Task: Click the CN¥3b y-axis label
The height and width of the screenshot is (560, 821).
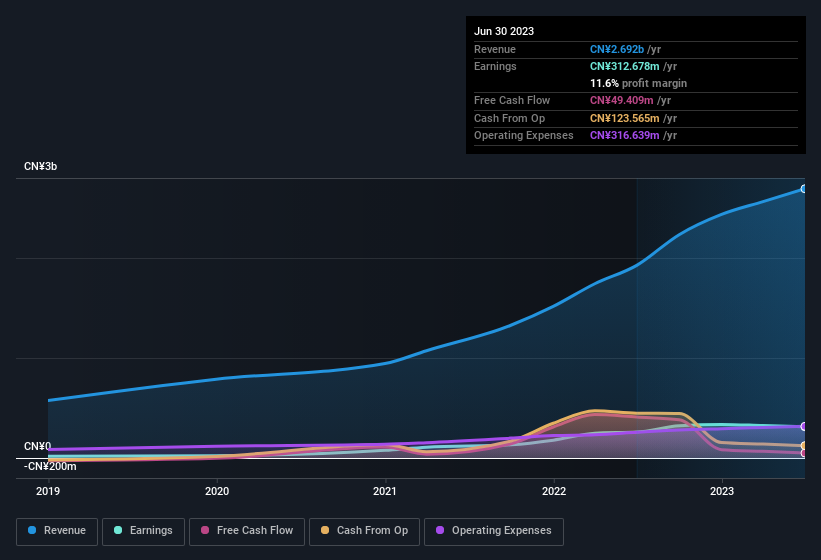Action: tap(40, 166)
